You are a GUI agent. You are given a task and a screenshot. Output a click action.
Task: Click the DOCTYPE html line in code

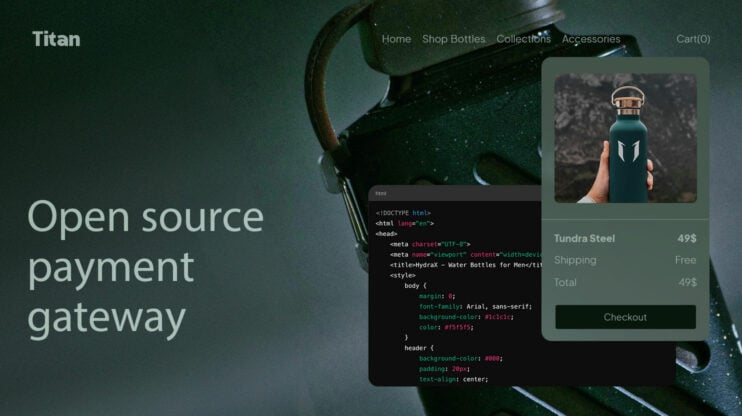click(403, 213)
